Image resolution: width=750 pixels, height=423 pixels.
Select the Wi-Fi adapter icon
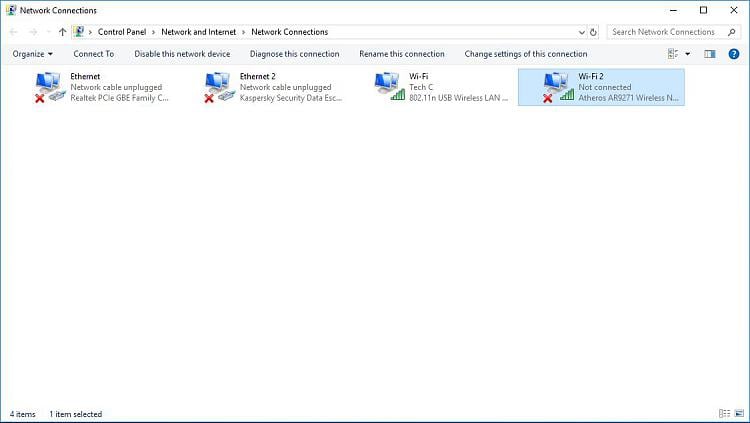(x=389, y=87)
